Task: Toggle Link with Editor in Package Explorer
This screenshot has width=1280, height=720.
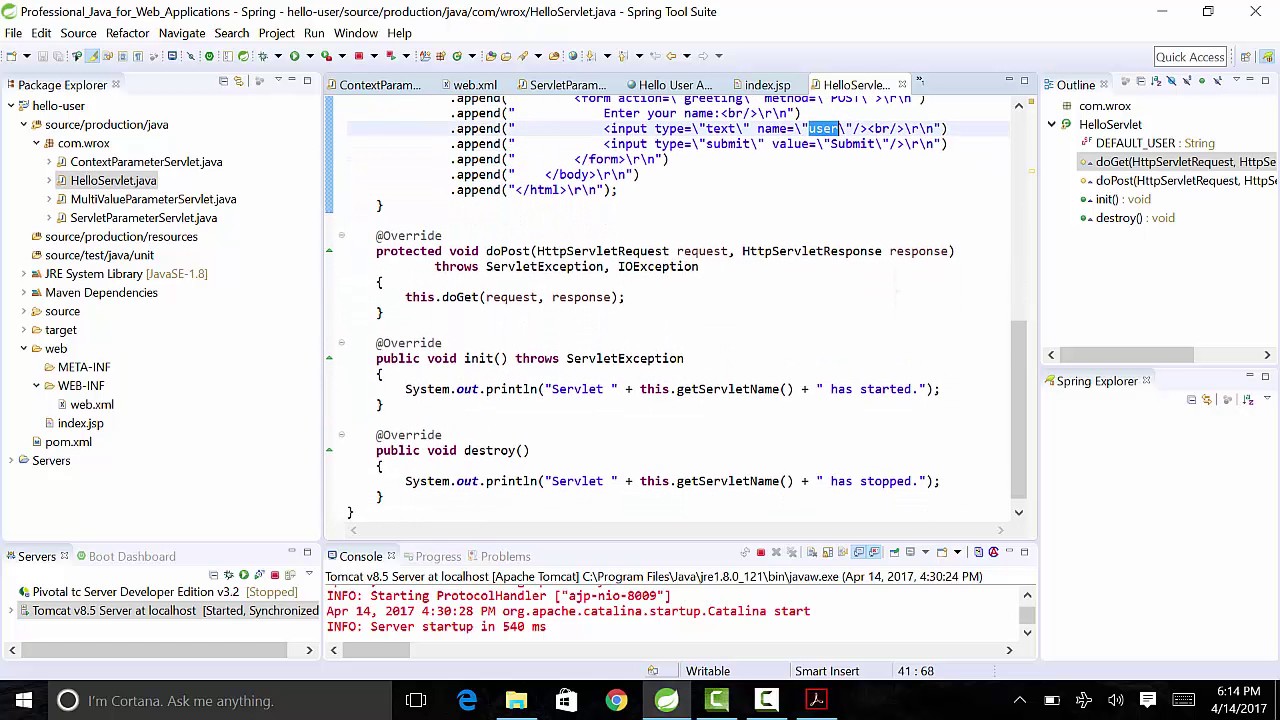Action: click(239, 81)
